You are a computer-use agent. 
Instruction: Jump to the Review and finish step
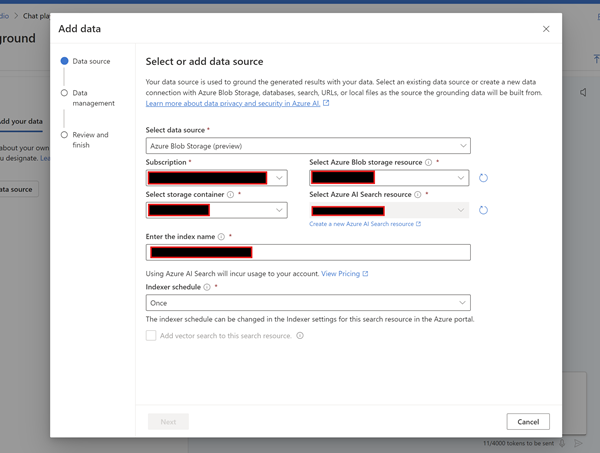(89, 139)
